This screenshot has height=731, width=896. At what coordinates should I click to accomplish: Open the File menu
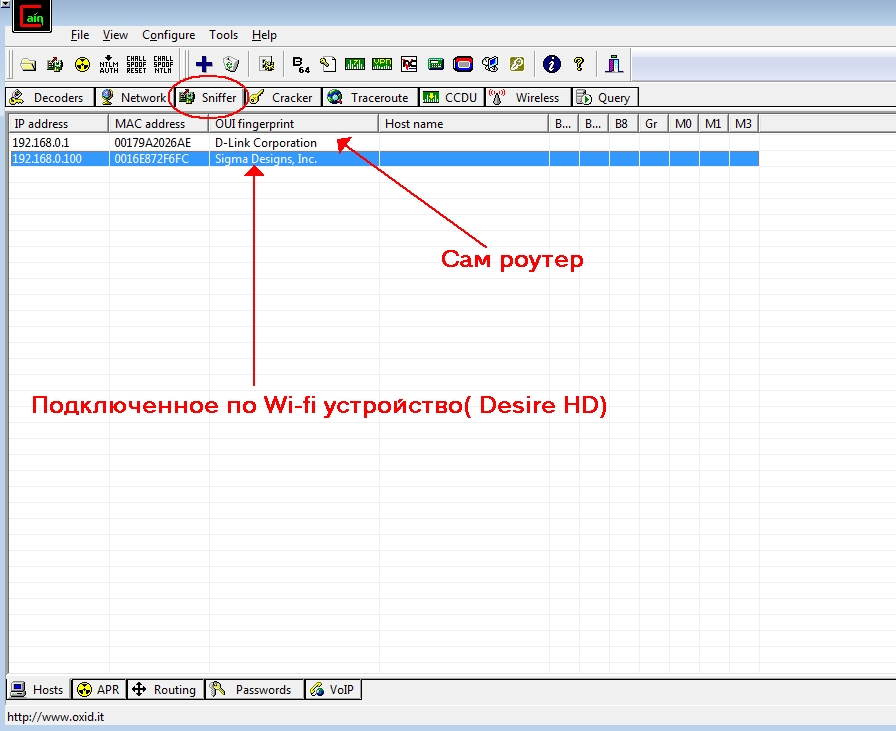click(x=80, y=35)
